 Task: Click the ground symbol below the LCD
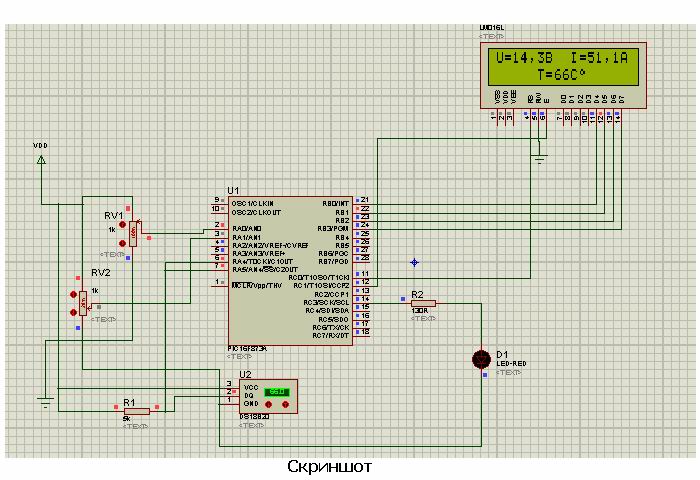(540, 158)
